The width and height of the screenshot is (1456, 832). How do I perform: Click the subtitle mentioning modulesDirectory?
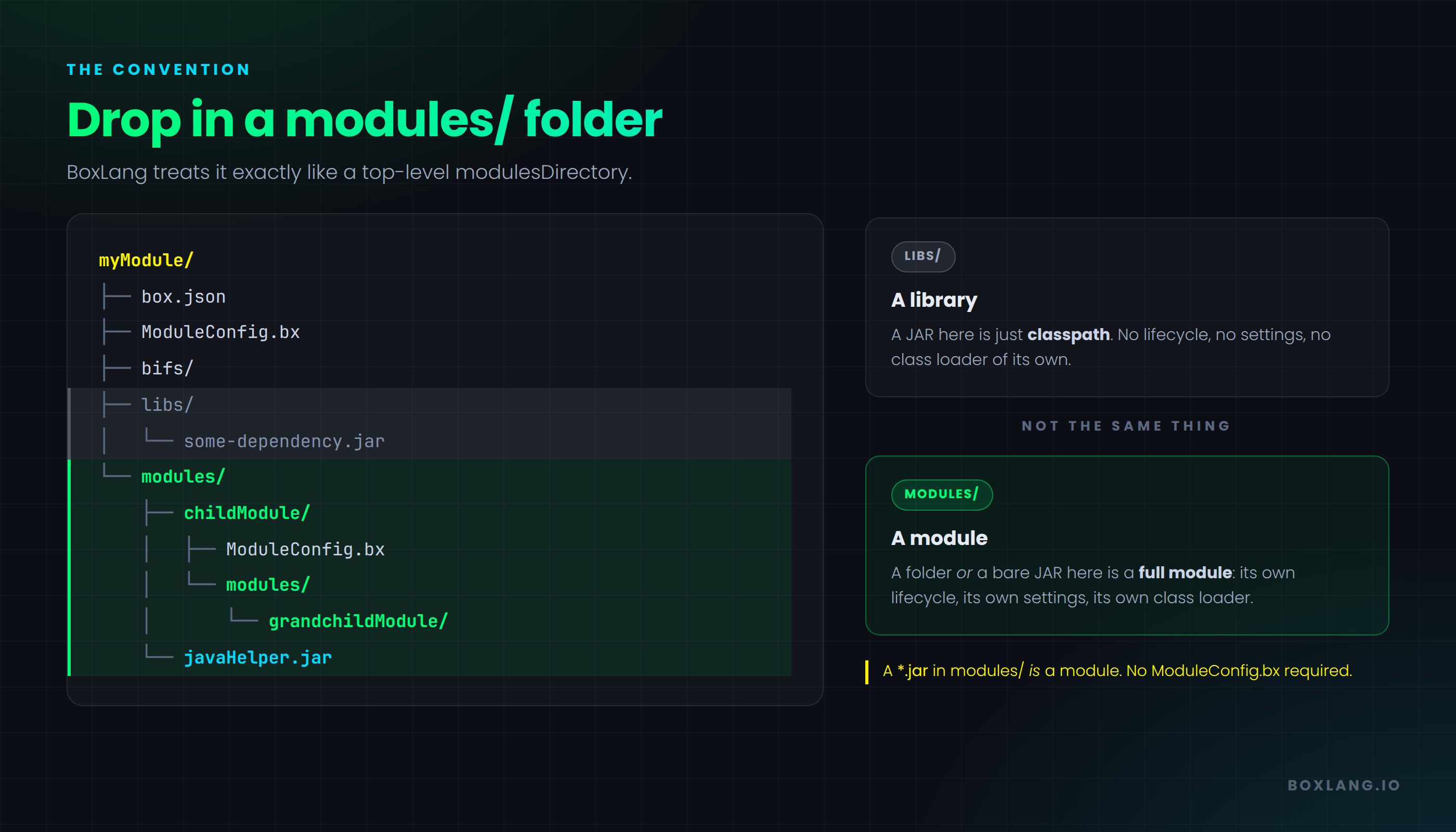click(349, 172)
